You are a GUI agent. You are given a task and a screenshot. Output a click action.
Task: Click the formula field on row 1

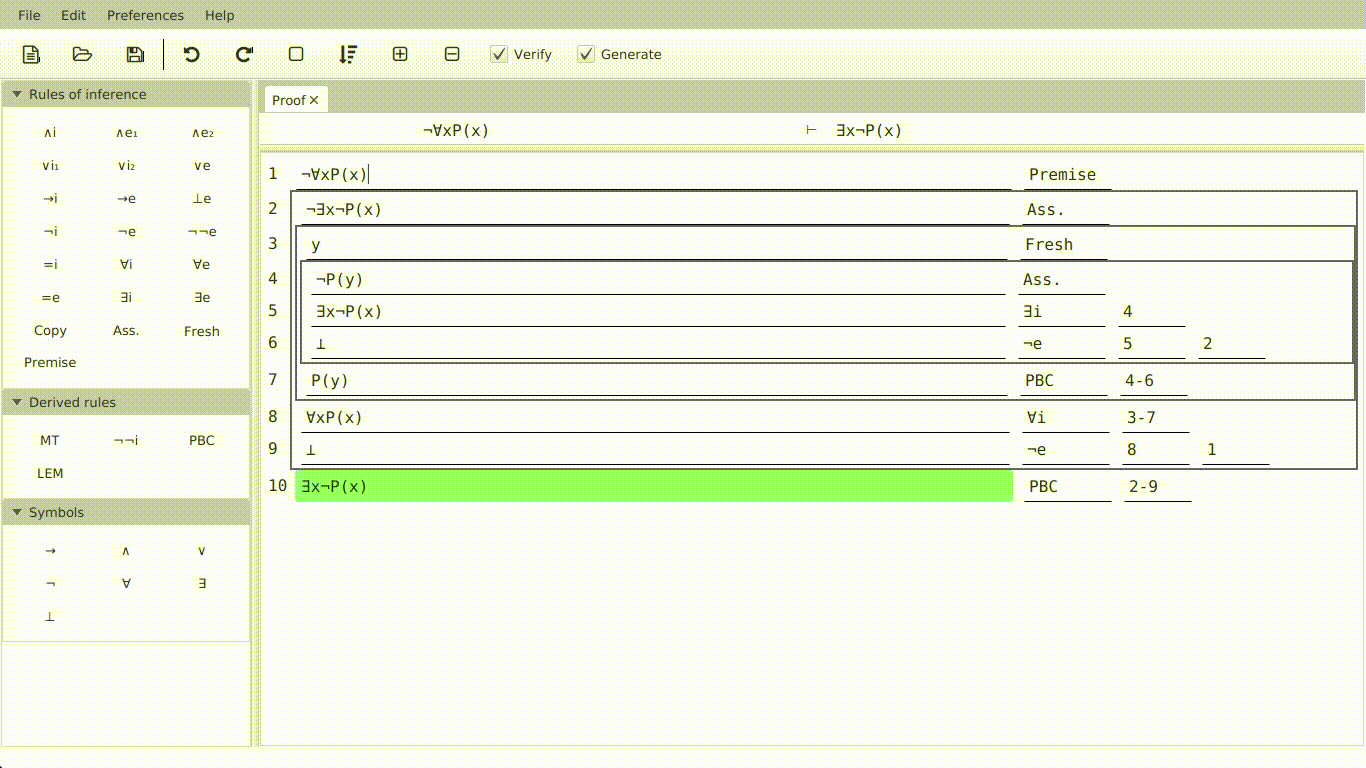(655, 174)
